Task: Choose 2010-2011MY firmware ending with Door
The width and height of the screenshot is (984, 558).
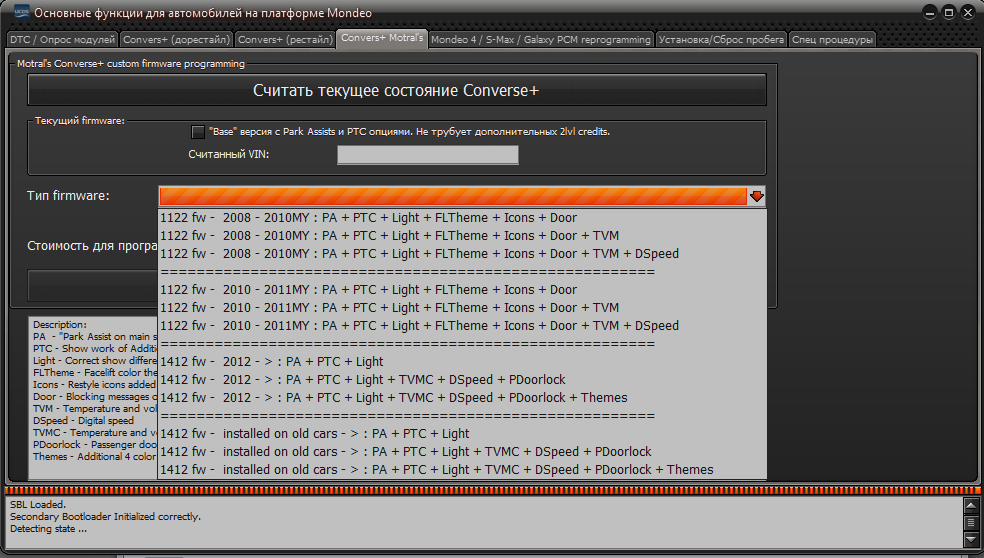Action: pyautogui.click(x=462, y=290)
